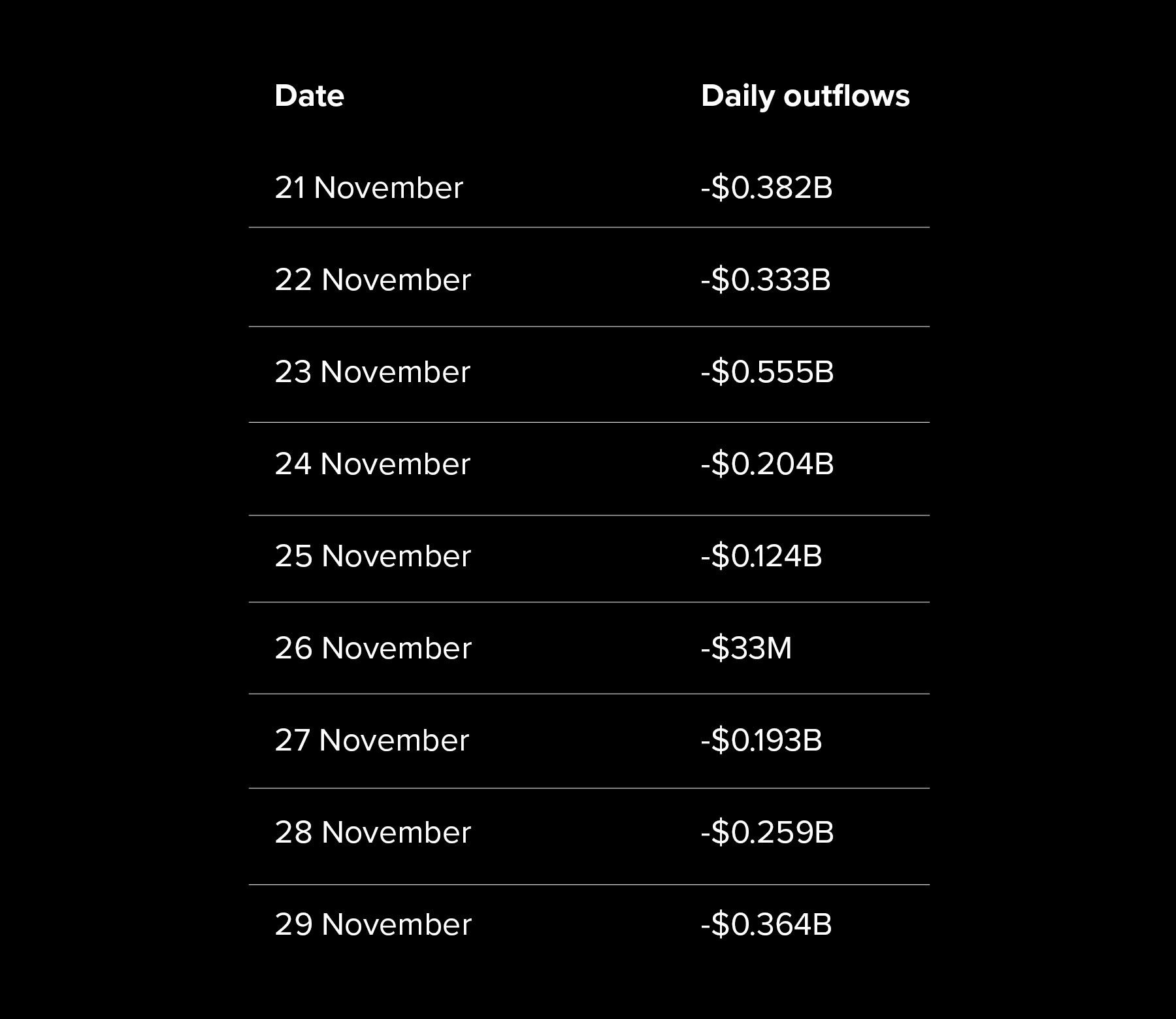Screen dimensions: 1176x1019
Task: Select the -$0.204B outflow value
Action: [767, 464]
